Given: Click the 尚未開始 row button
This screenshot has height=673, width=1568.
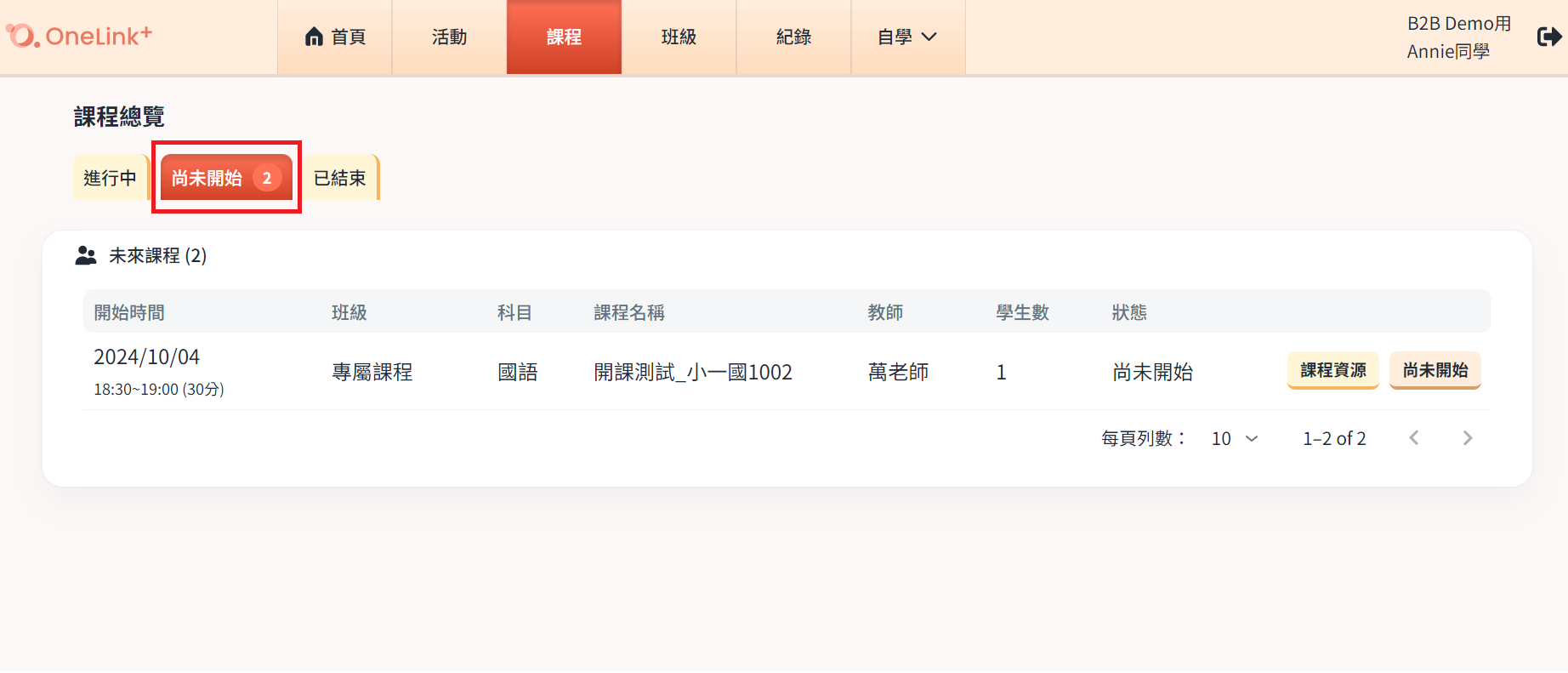Looking at the screenshot, I should [x=1435, y=370].
